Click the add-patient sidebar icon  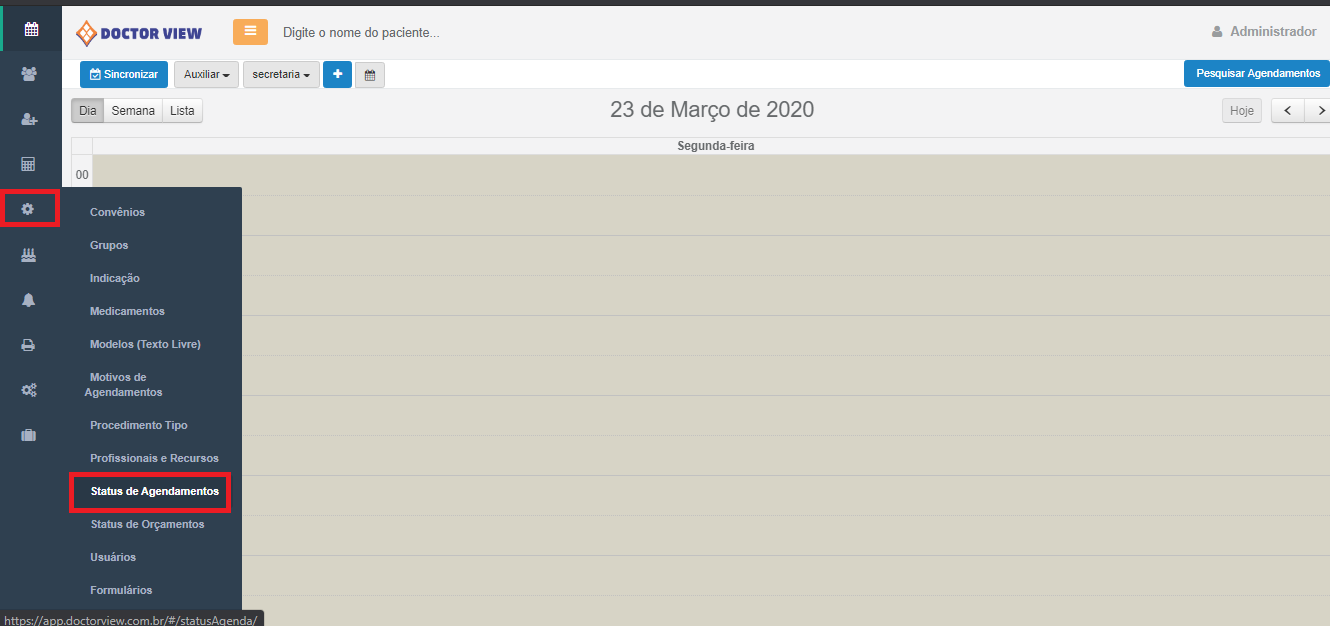click(29, 119)
